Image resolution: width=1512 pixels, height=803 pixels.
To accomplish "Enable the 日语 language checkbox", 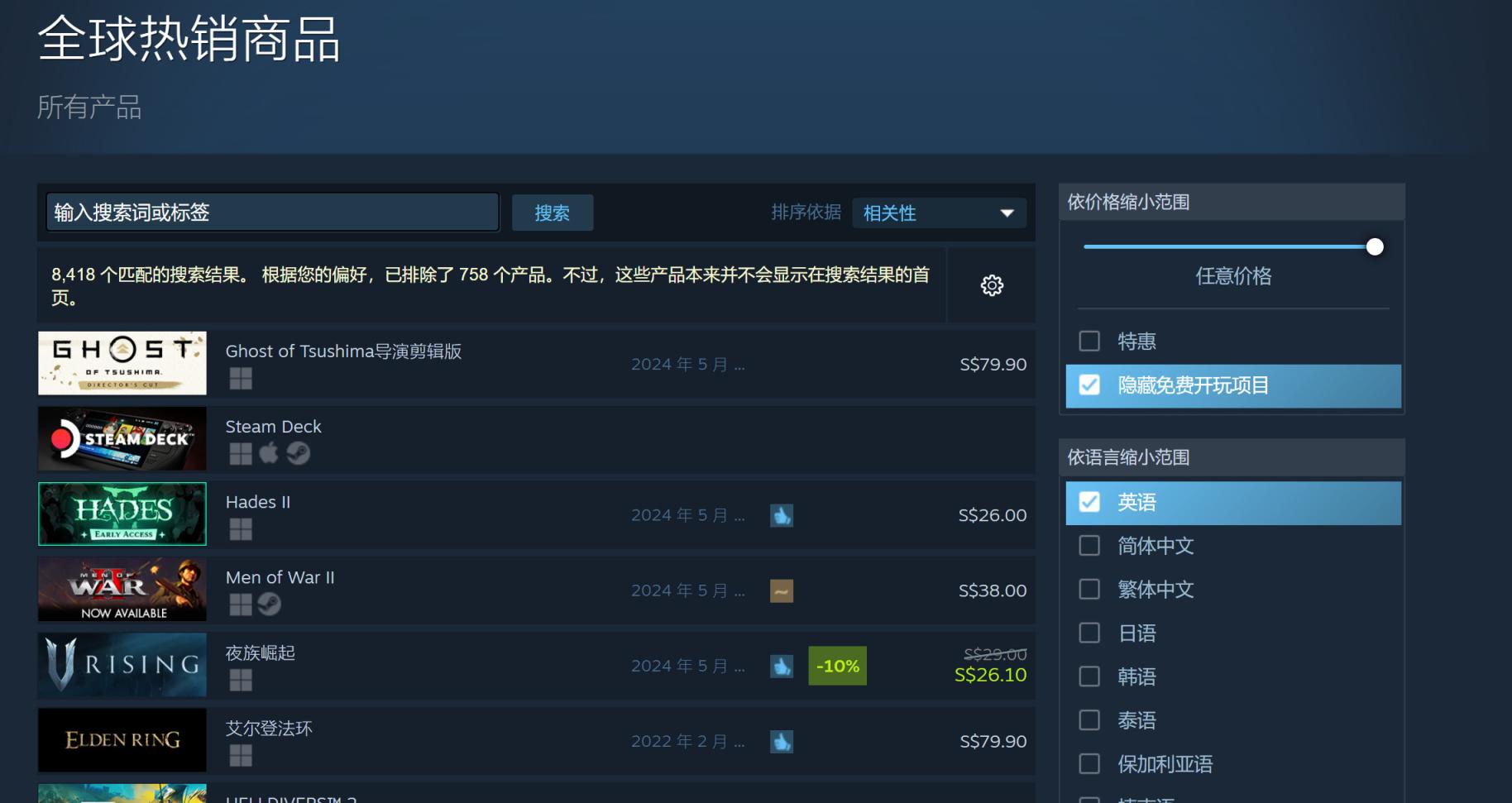I will tap(1089, 633).
